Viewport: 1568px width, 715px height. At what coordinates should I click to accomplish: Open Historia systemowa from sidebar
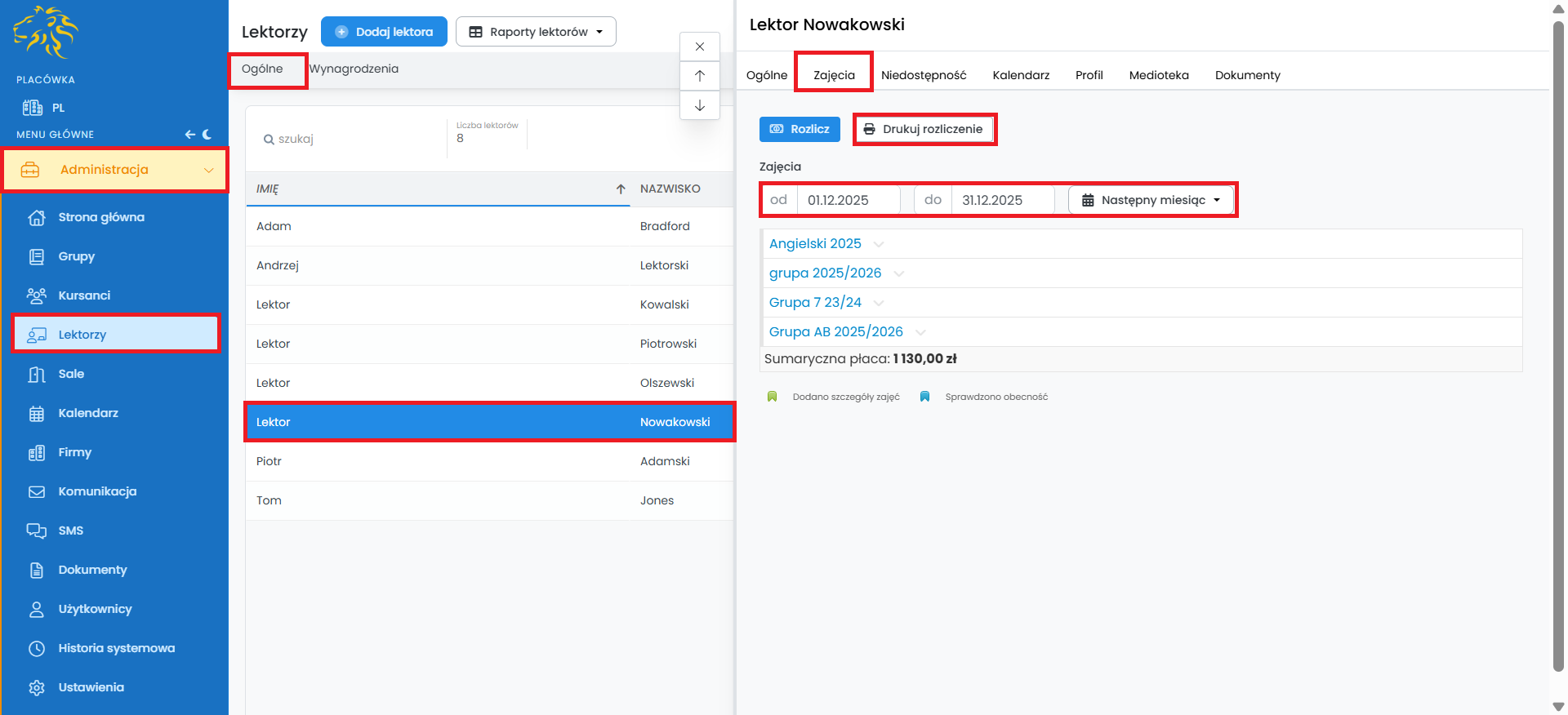(x=116, y=648)
